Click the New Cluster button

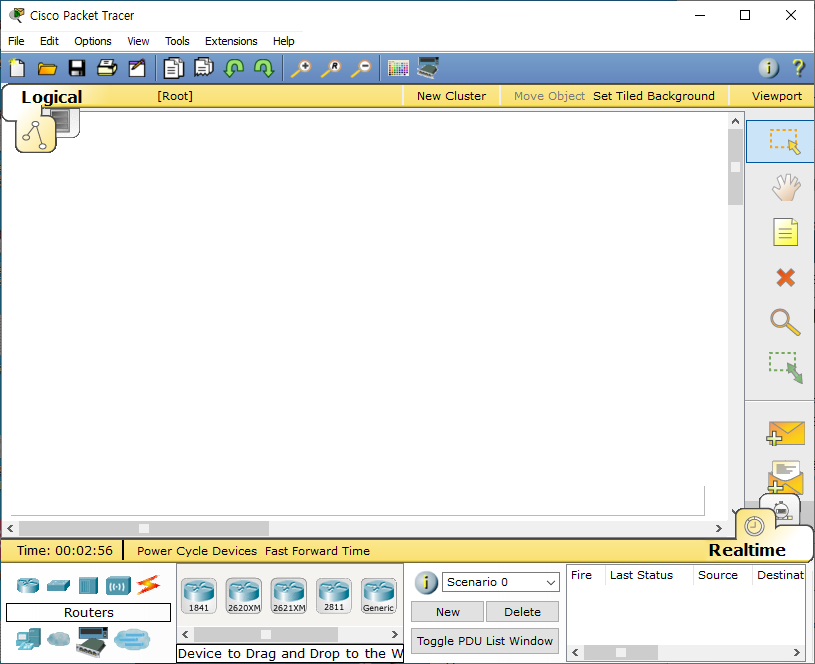(x=451, y=96)
